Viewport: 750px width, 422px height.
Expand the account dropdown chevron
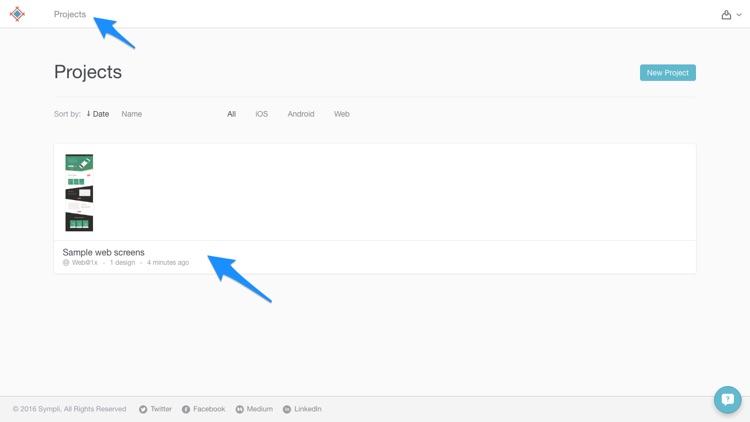(739, 15)
